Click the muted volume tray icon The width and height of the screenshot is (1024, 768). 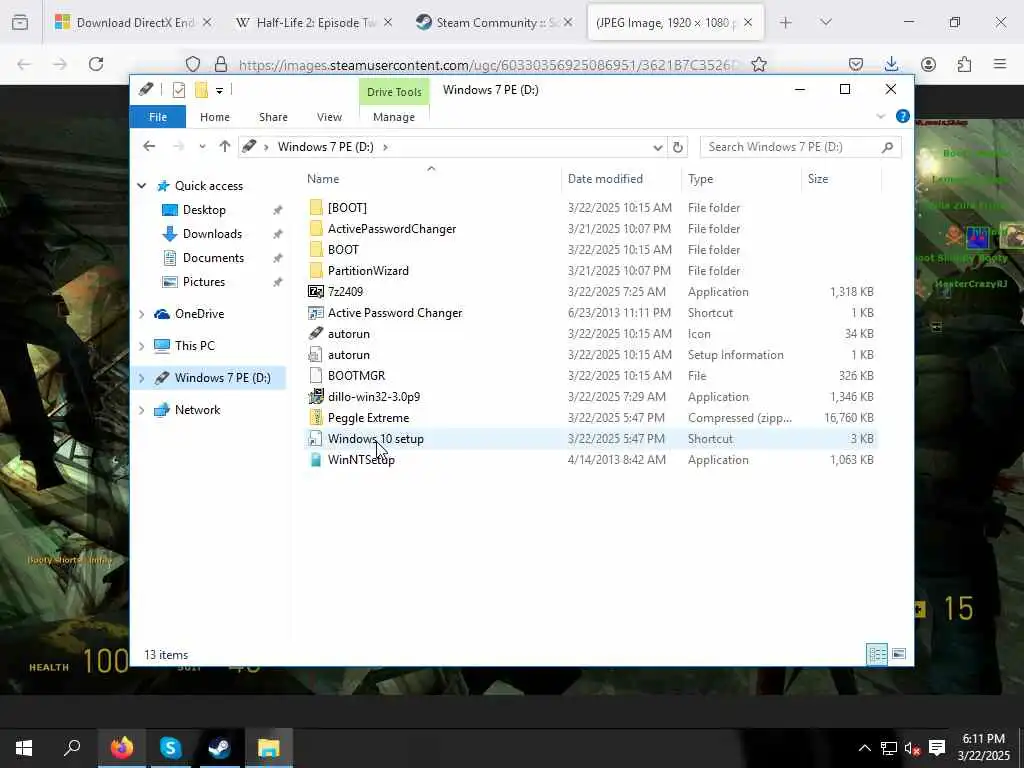pos(912,748)
